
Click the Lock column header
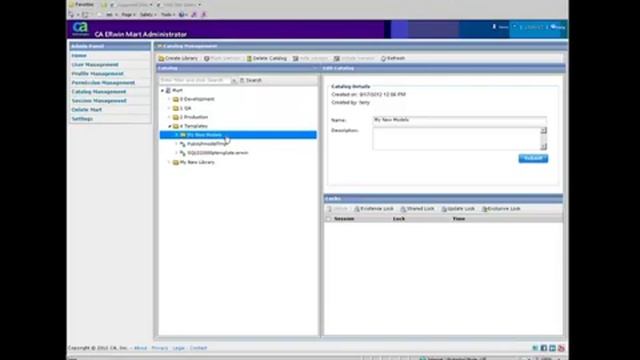(x=399, y=219)
